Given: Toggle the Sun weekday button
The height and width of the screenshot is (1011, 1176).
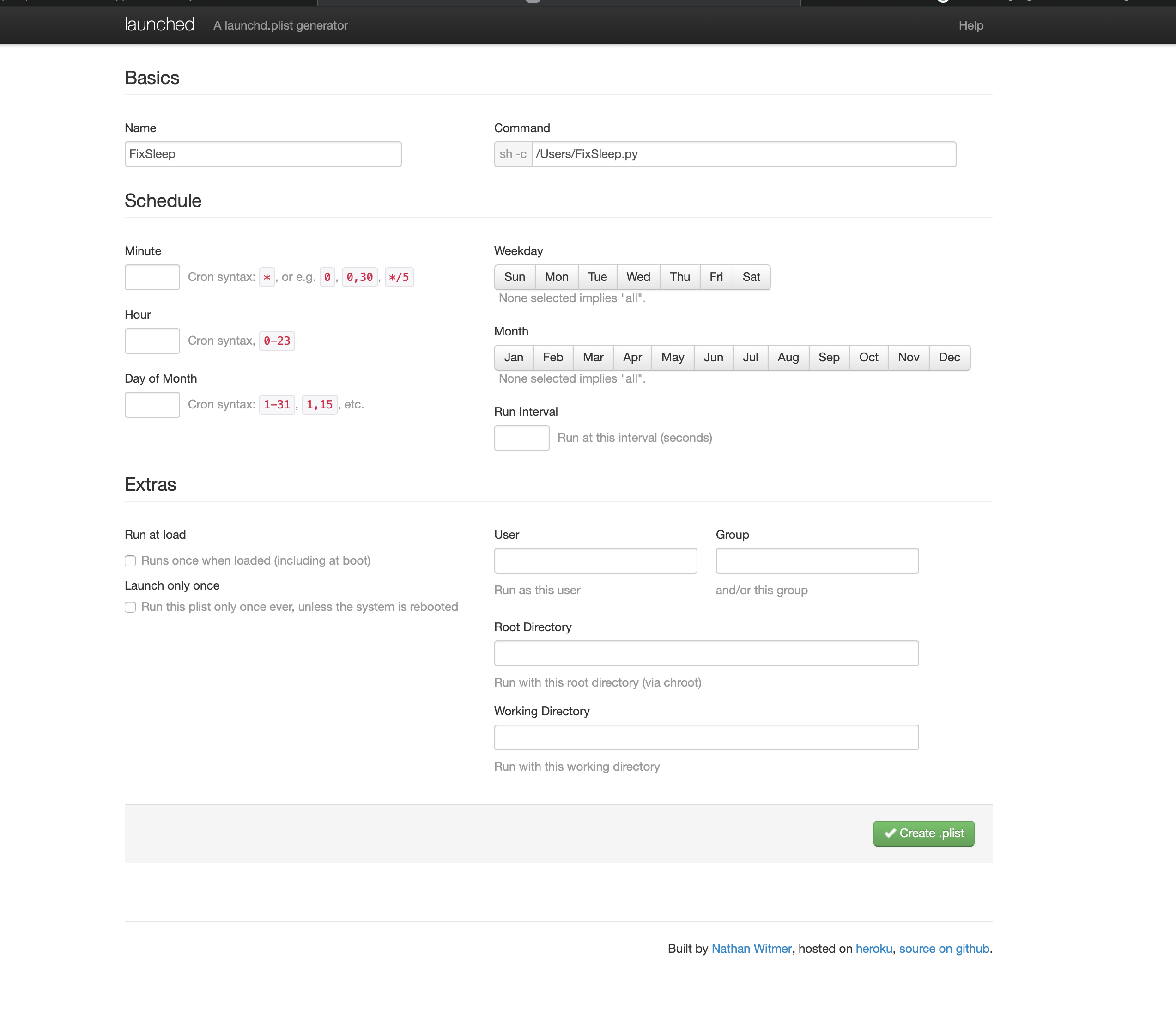Looking at the screenshot, I should (514, 277).
